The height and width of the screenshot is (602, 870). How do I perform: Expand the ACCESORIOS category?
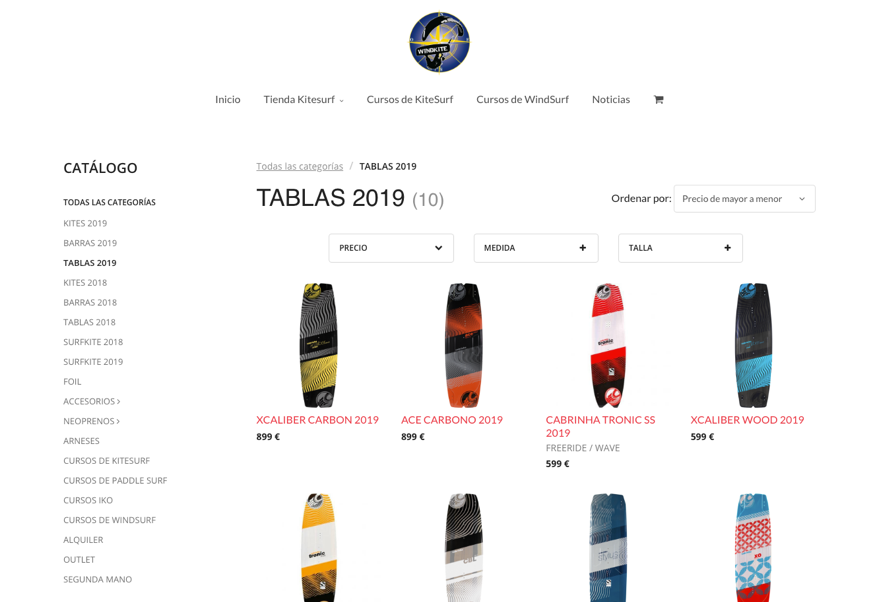(92, 401)
